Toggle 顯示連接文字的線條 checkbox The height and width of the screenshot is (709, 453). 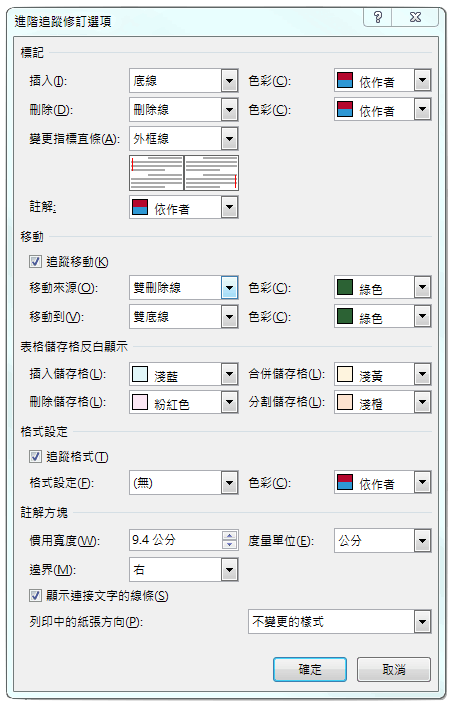pyautogui.click(x=35, y=595)
